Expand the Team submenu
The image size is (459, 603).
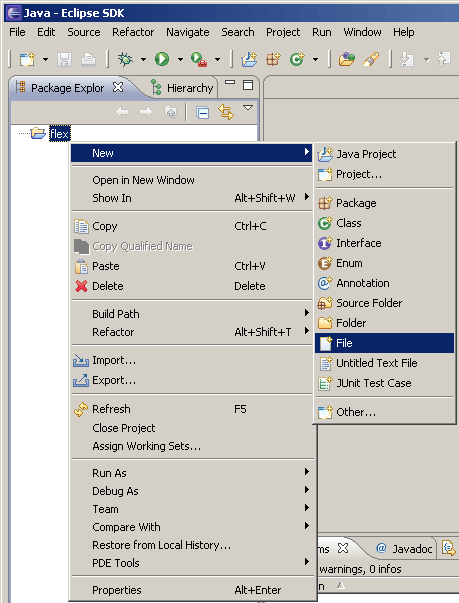click(192, 509)
